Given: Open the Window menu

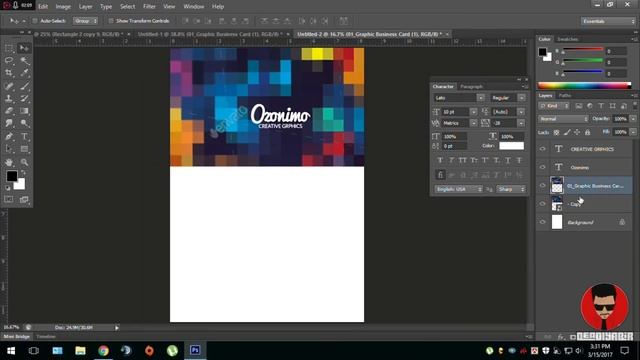Looking at the screenshot, I should tap(193, 7).
